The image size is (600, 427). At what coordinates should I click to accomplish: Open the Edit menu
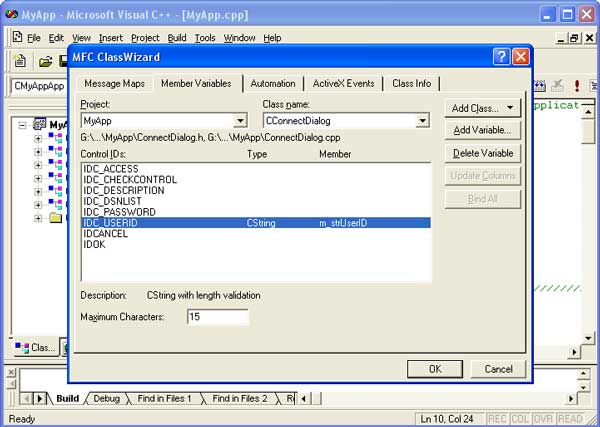[56, 38]
